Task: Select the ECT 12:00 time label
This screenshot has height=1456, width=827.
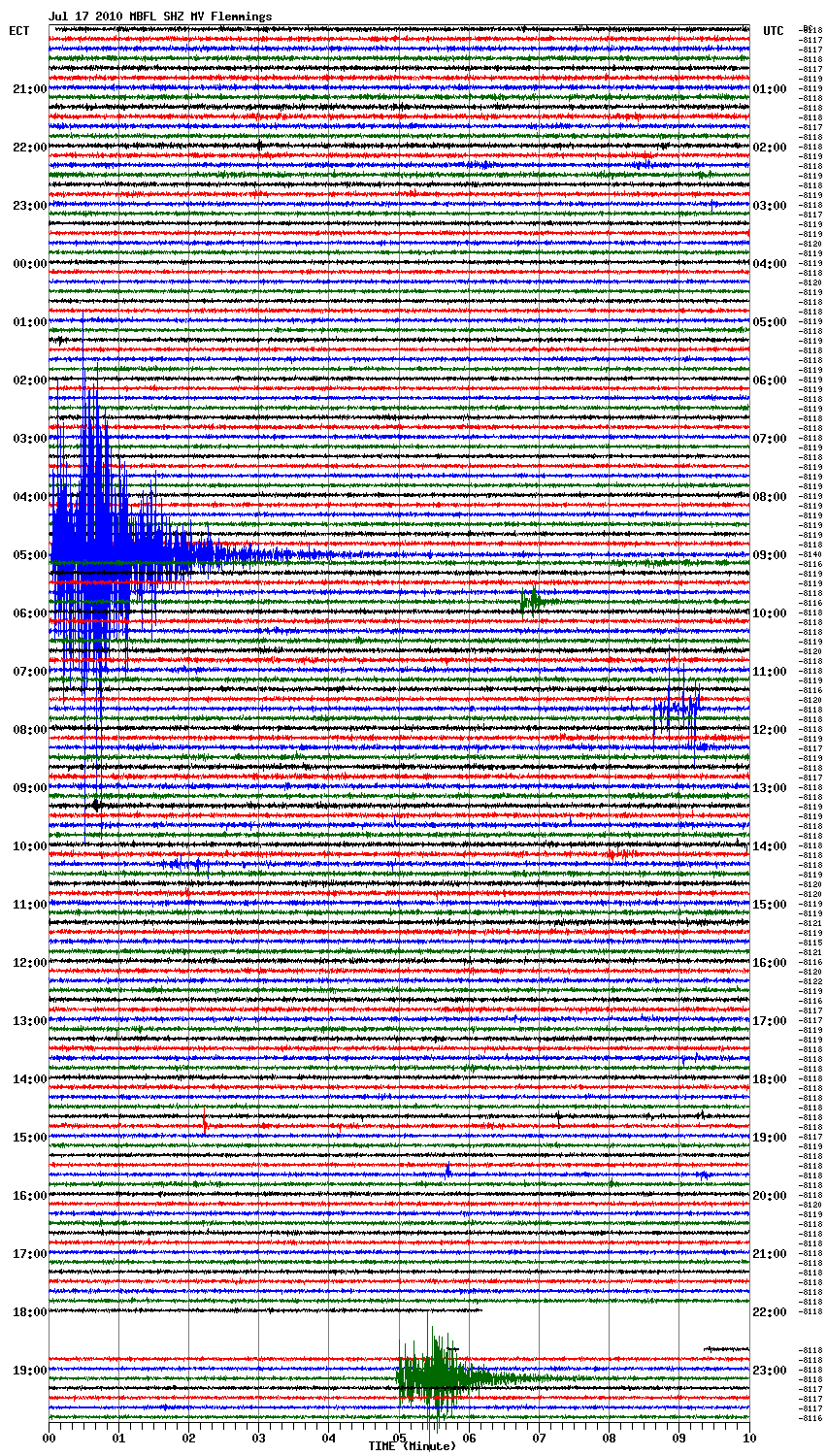Action: tap(30, 963)
